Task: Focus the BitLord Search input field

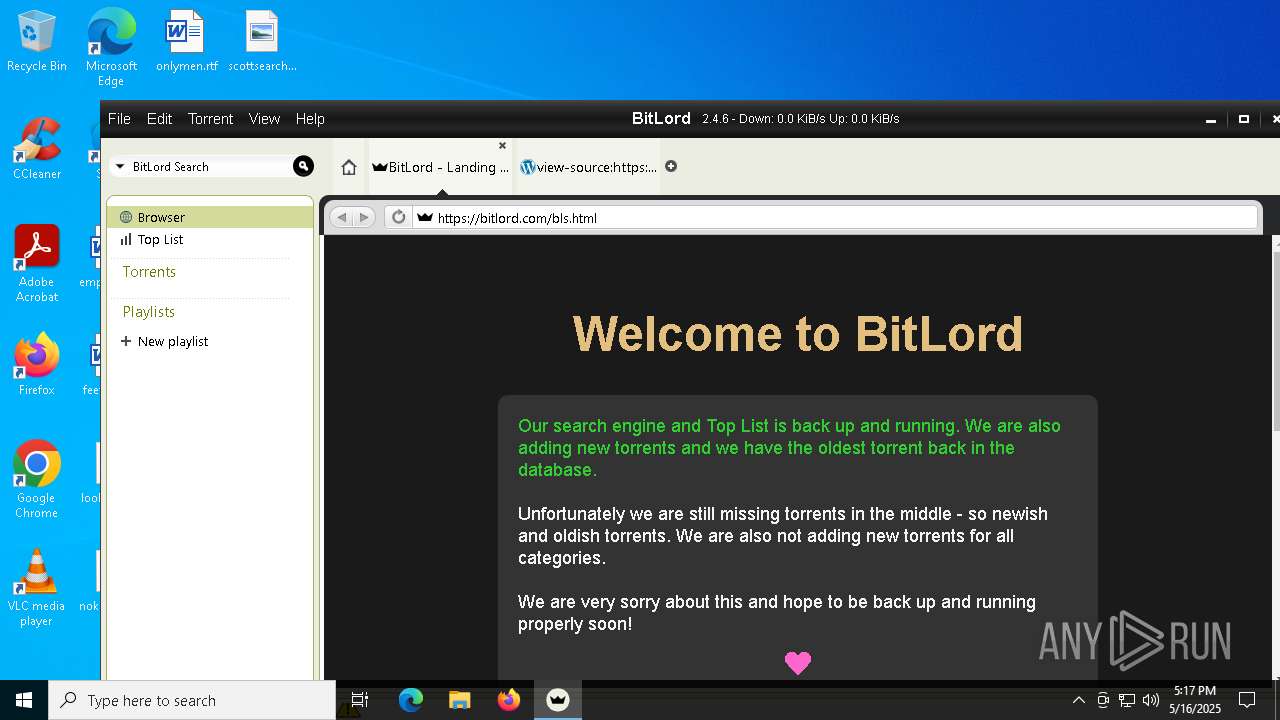Action: 210,167
